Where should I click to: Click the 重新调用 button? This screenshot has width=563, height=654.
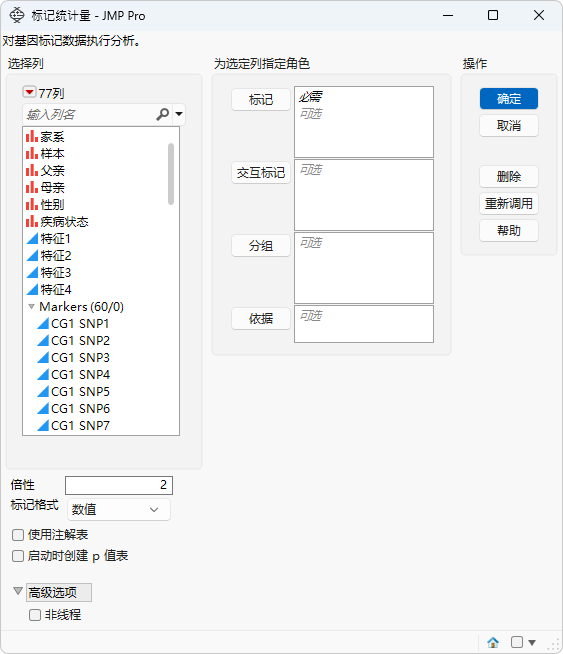click(509, 204)
